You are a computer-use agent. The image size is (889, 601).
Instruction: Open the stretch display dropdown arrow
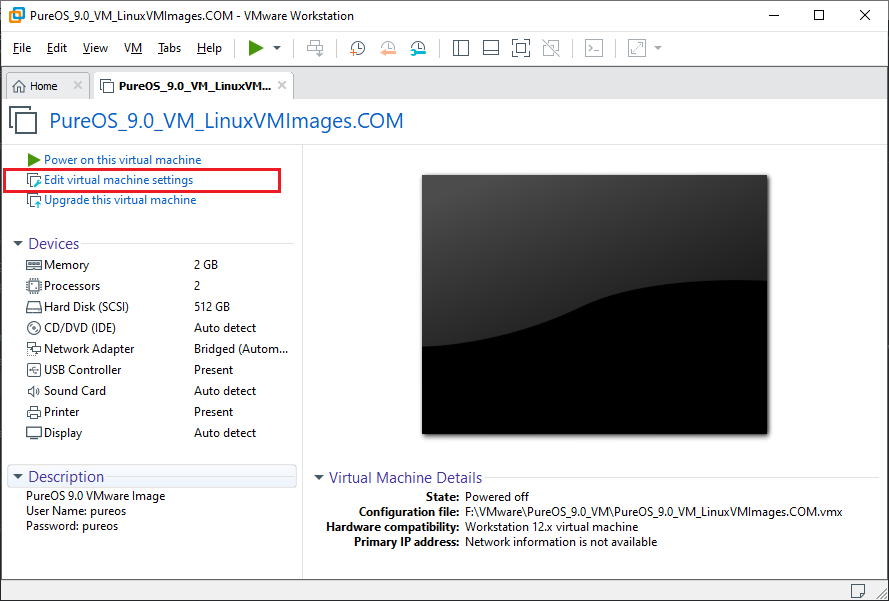pyautogui.click(x=658, y=48)
